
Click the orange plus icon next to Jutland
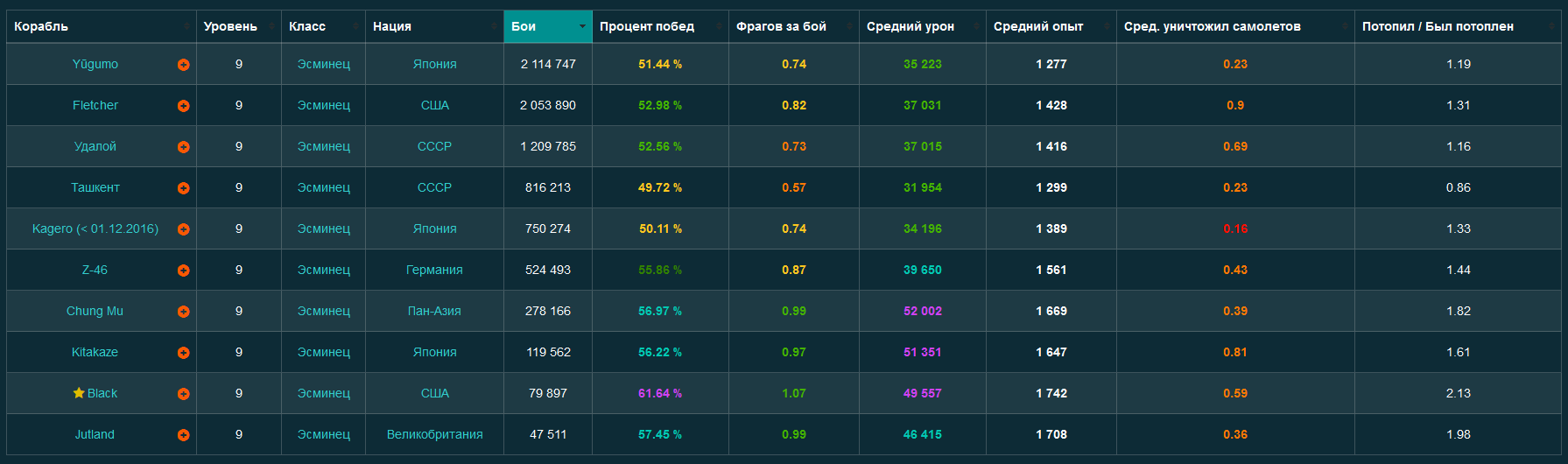click(x=183, y=435)
